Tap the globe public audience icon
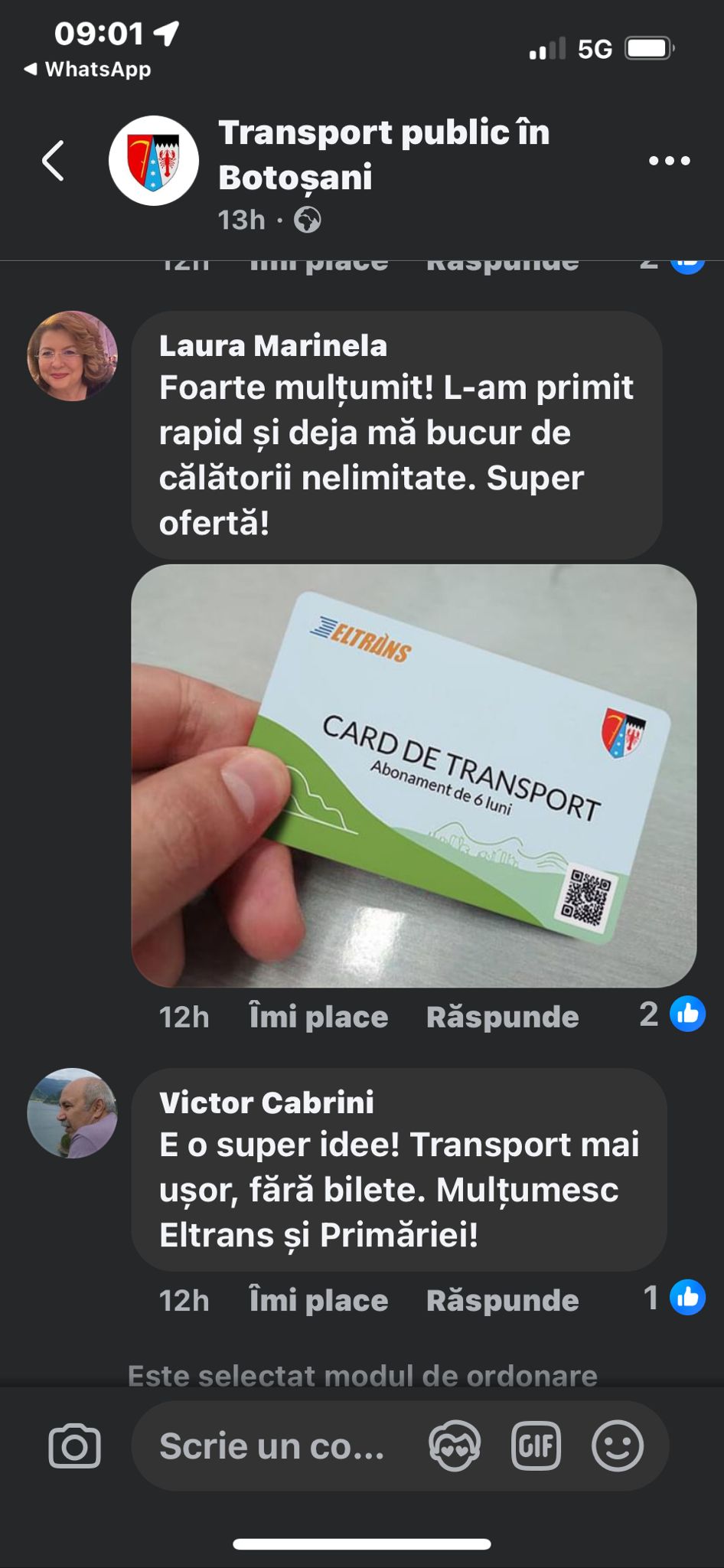The image size is (724, 1568). pos(308,220)
